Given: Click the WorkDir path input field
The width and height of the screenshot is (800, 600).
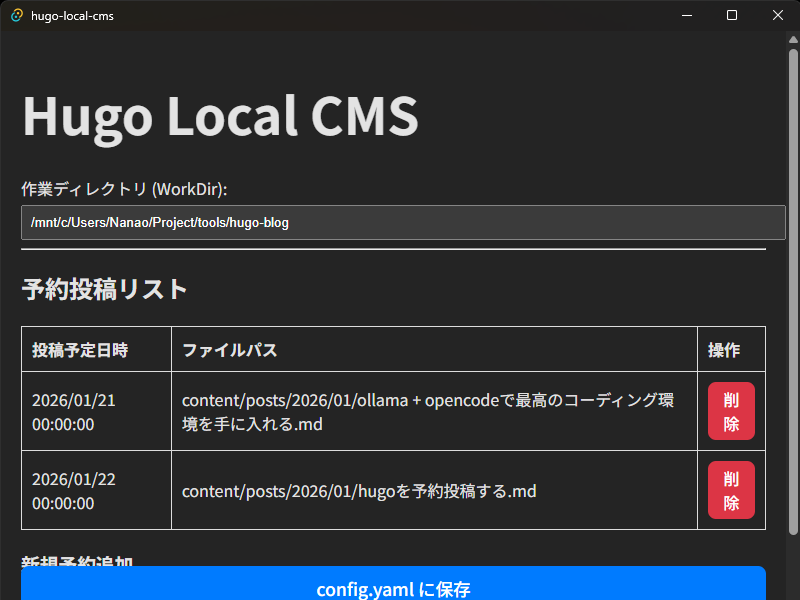Looking at the screenshot, I should click(403, 222).
